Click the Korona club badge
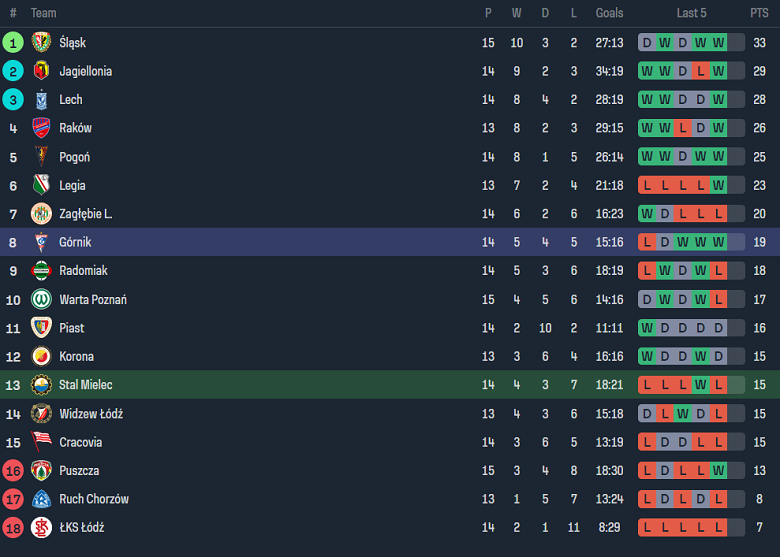Viewport: 780px width, 557px height. click(41, 356)
